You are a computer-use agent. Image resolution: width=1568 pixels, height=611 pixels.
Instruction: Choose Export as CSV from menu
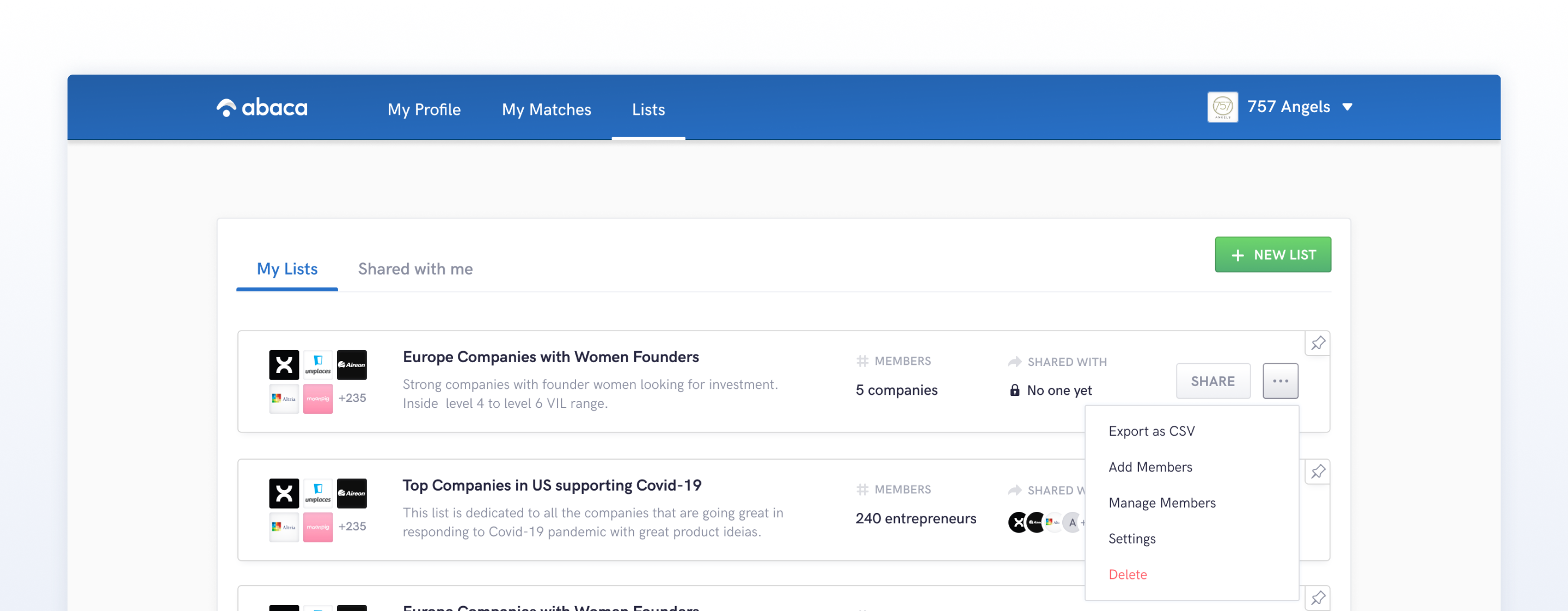tap(1151, 431)
